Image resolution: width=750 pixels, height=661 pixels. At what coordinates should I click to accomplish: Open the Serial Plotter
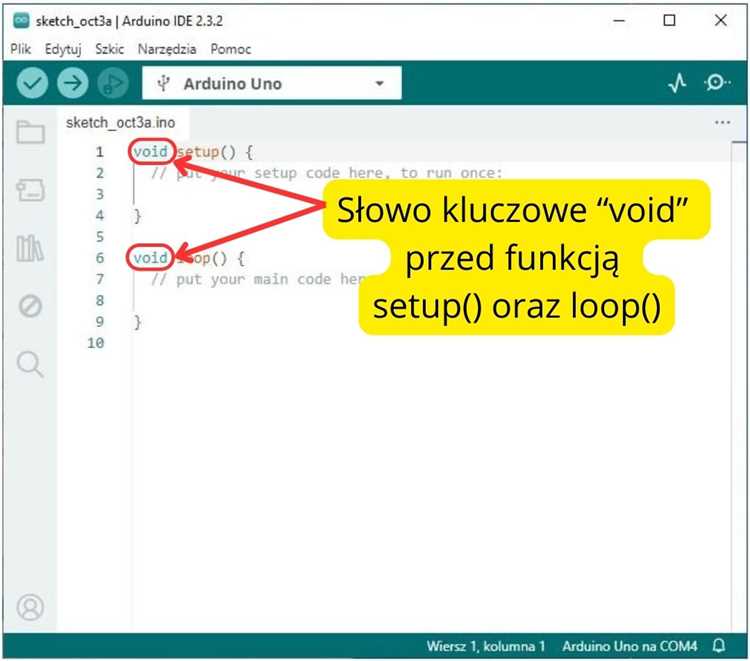(677, 83)
